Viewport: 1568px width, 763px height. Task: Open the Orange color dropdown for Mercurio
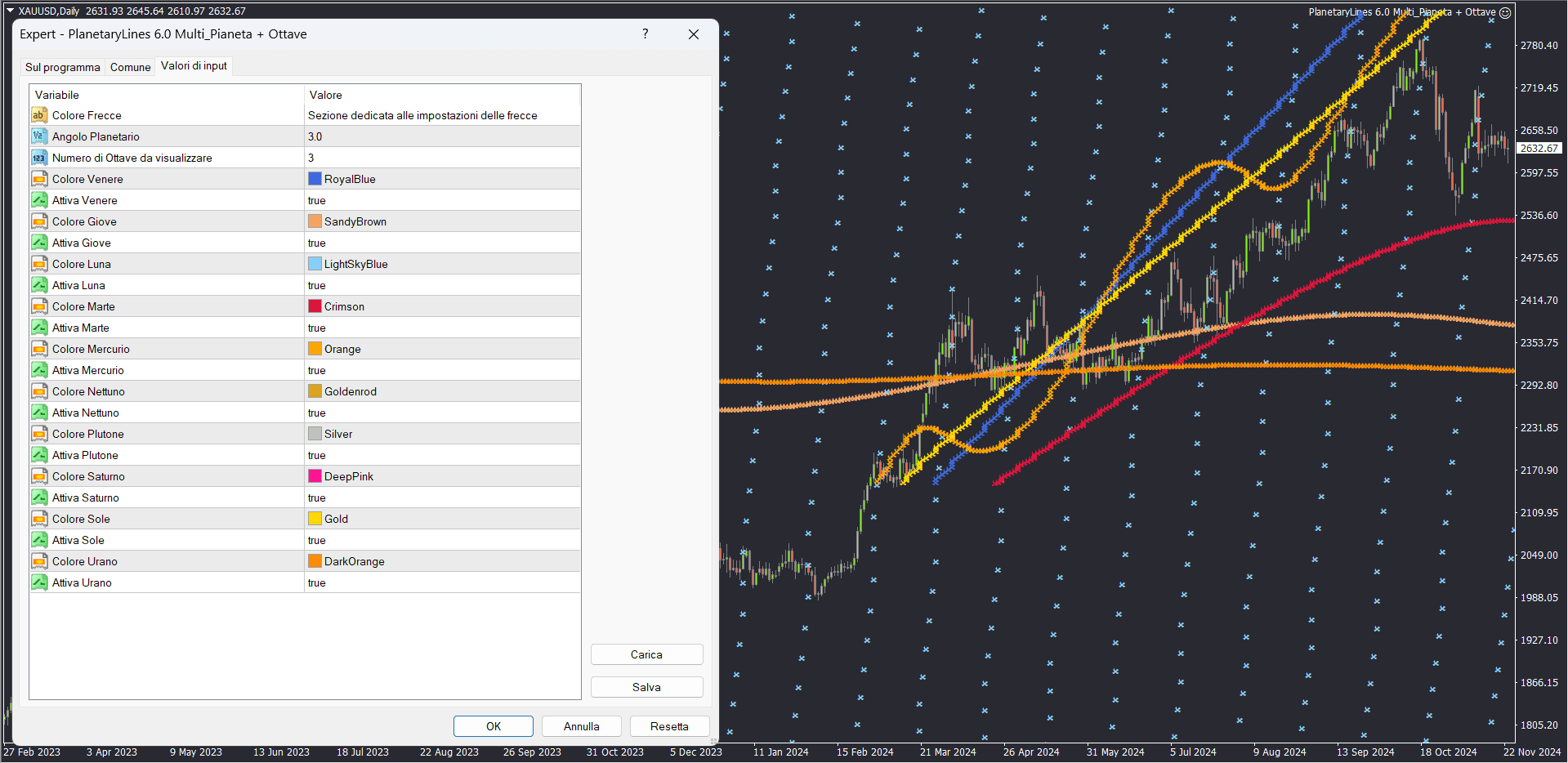click(x=442, y=349)
